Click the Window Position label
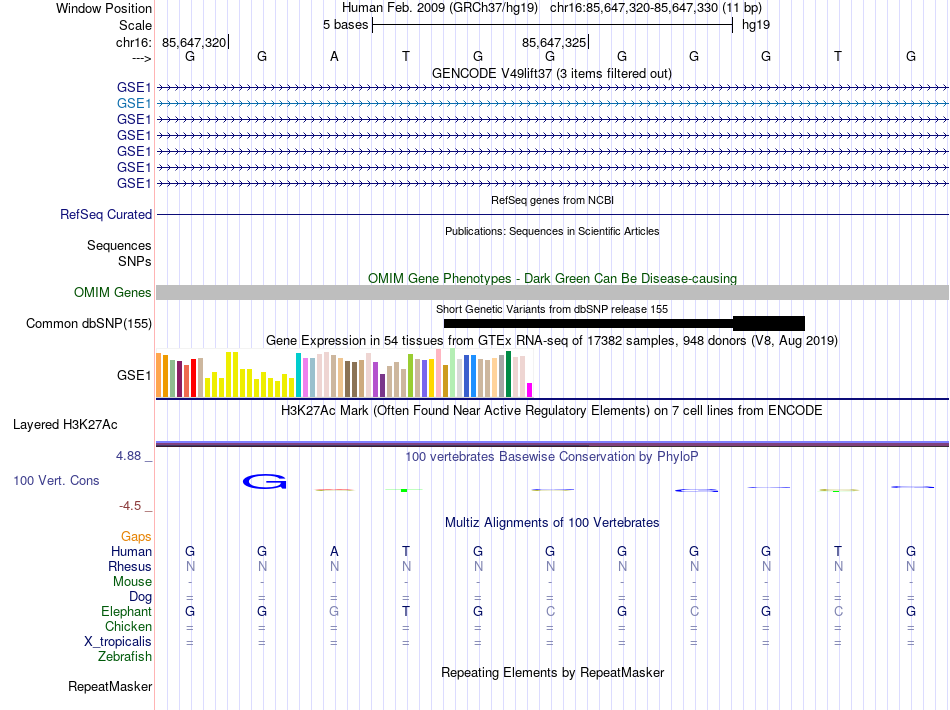The image size is (950, 710). [x=104, y=8]
